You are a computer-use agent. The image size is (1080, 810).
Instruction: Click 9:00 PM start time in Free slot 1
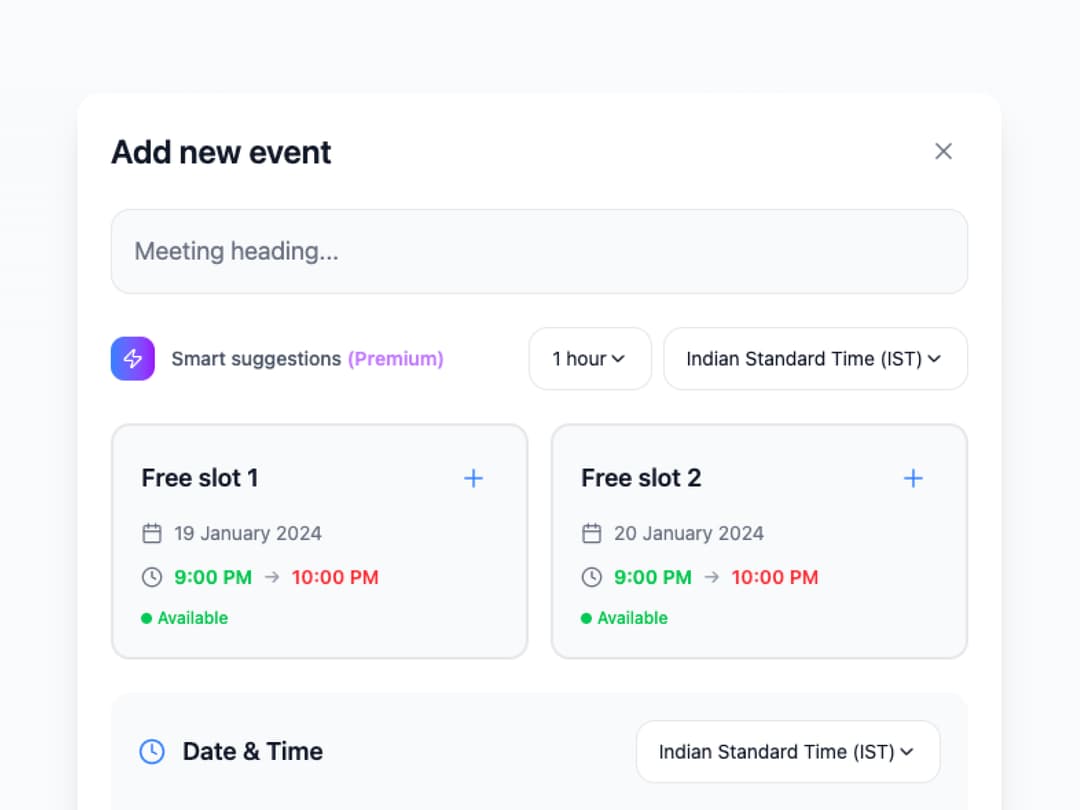point(213,577)
